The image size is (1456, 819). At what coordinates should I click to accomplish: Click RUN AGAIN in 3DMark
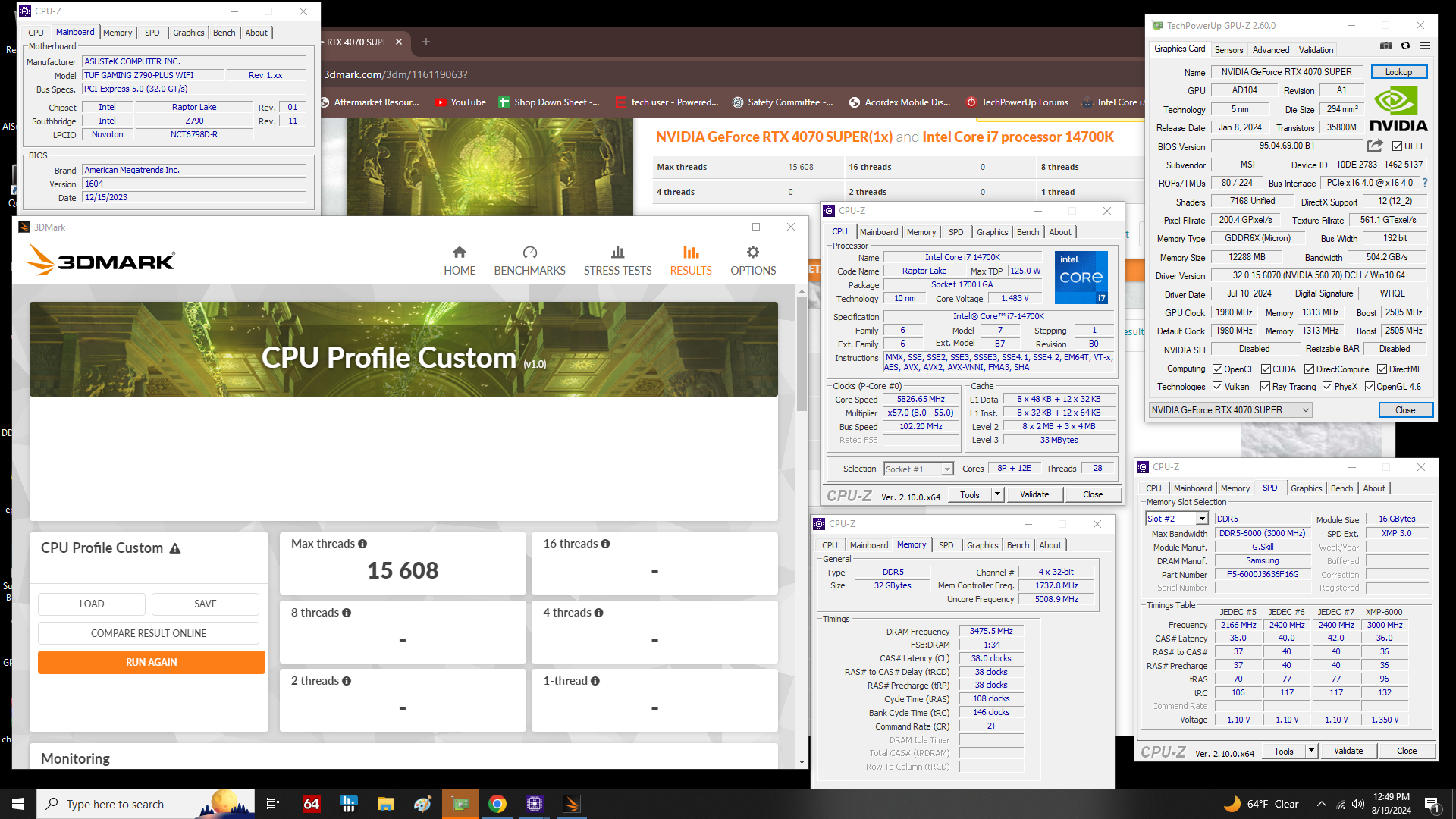pos(152,662)
